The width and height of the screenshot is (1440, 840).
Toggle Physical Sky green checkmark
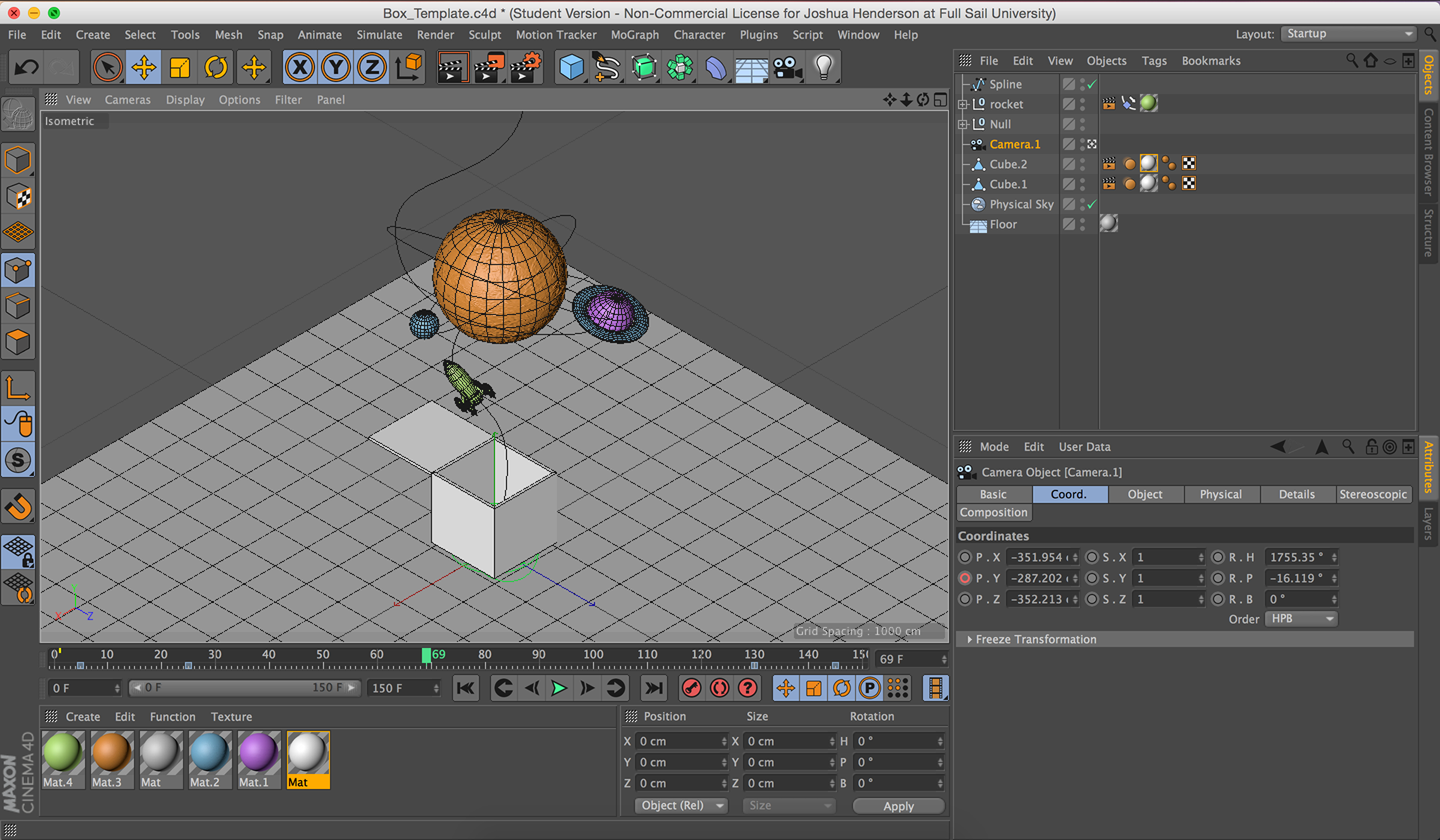[1092, 204]
